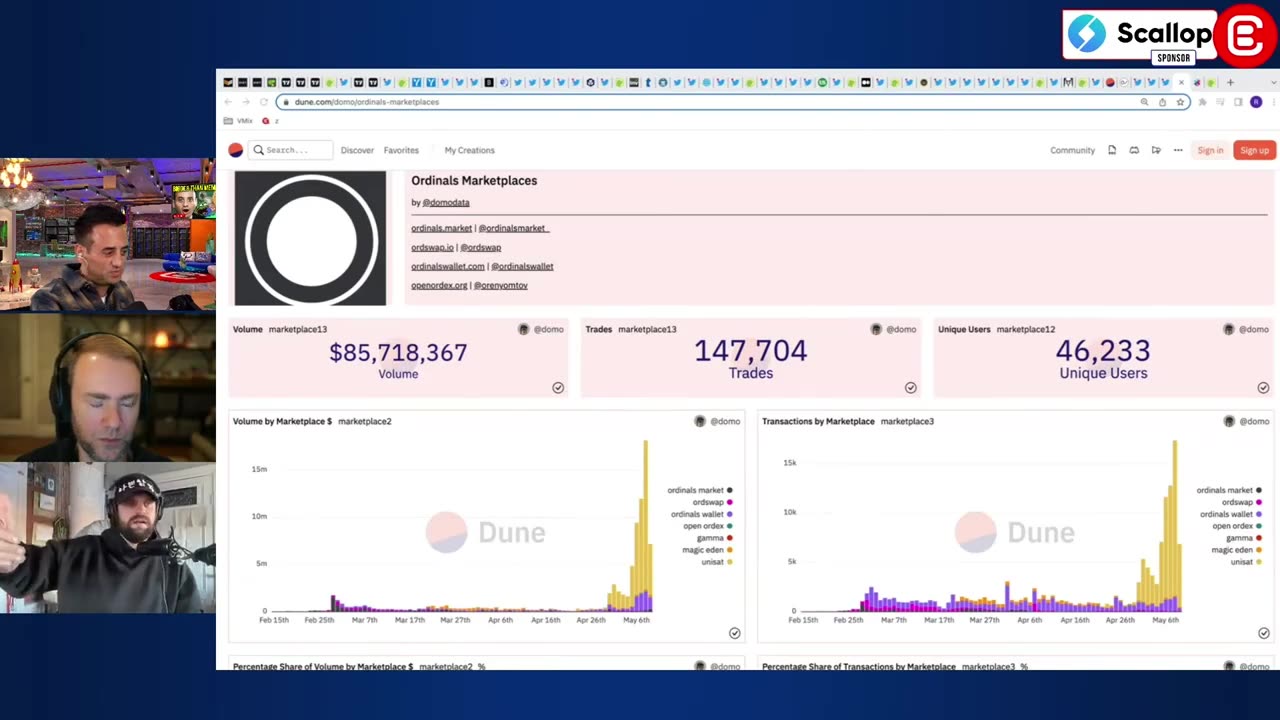Viewport: 1280px width, 720px height.
Task: Click the verified checkmark on Unique Users card
Action: [1263, 387]
